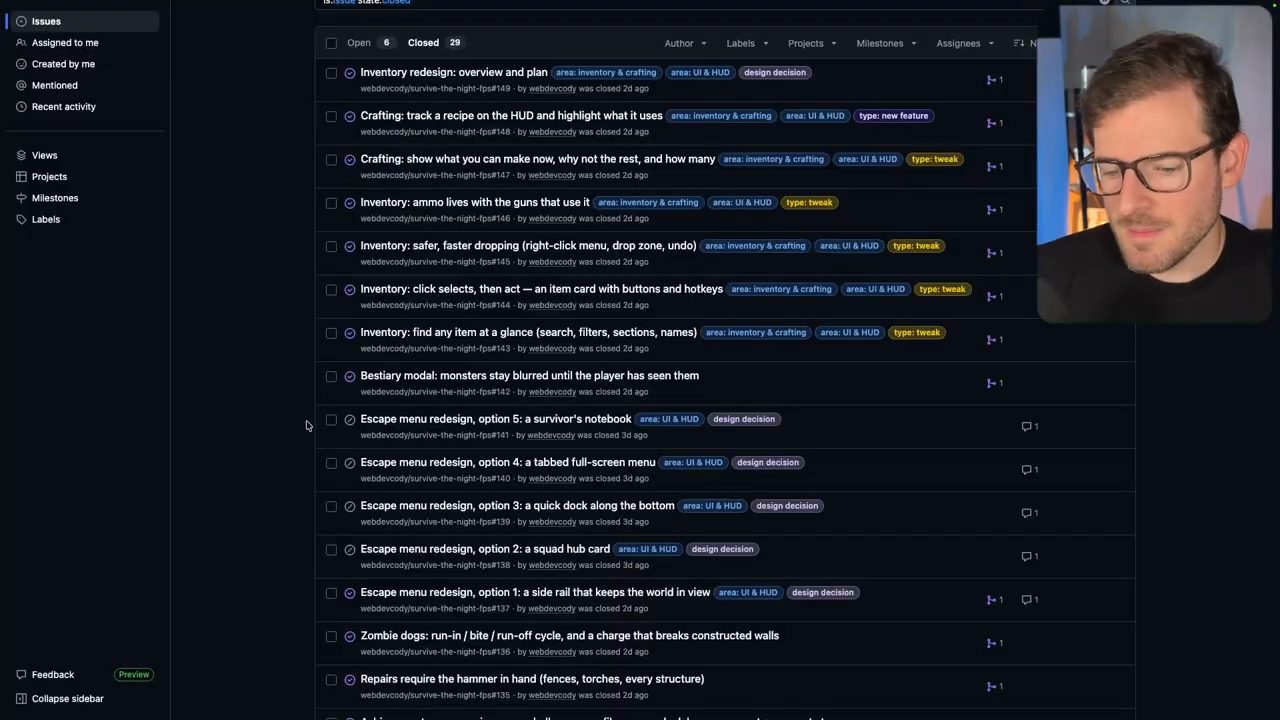Click the Recent activity sidebar icon
This screenshot has height=720, width=1280.
click(x=21, y=107)
